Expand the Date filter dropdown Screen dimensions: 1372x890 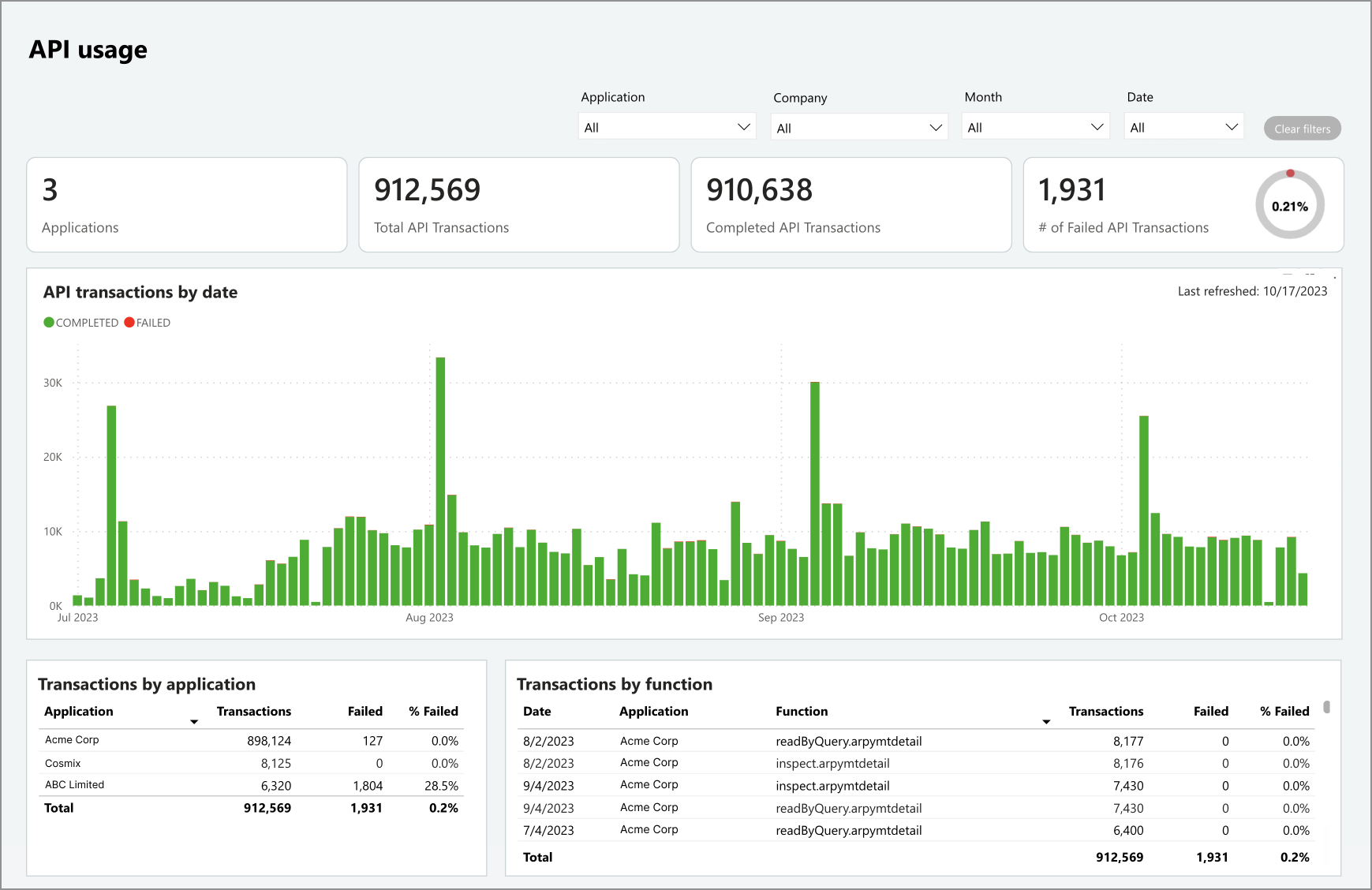pyautogui.click(x=1183, y=127)
